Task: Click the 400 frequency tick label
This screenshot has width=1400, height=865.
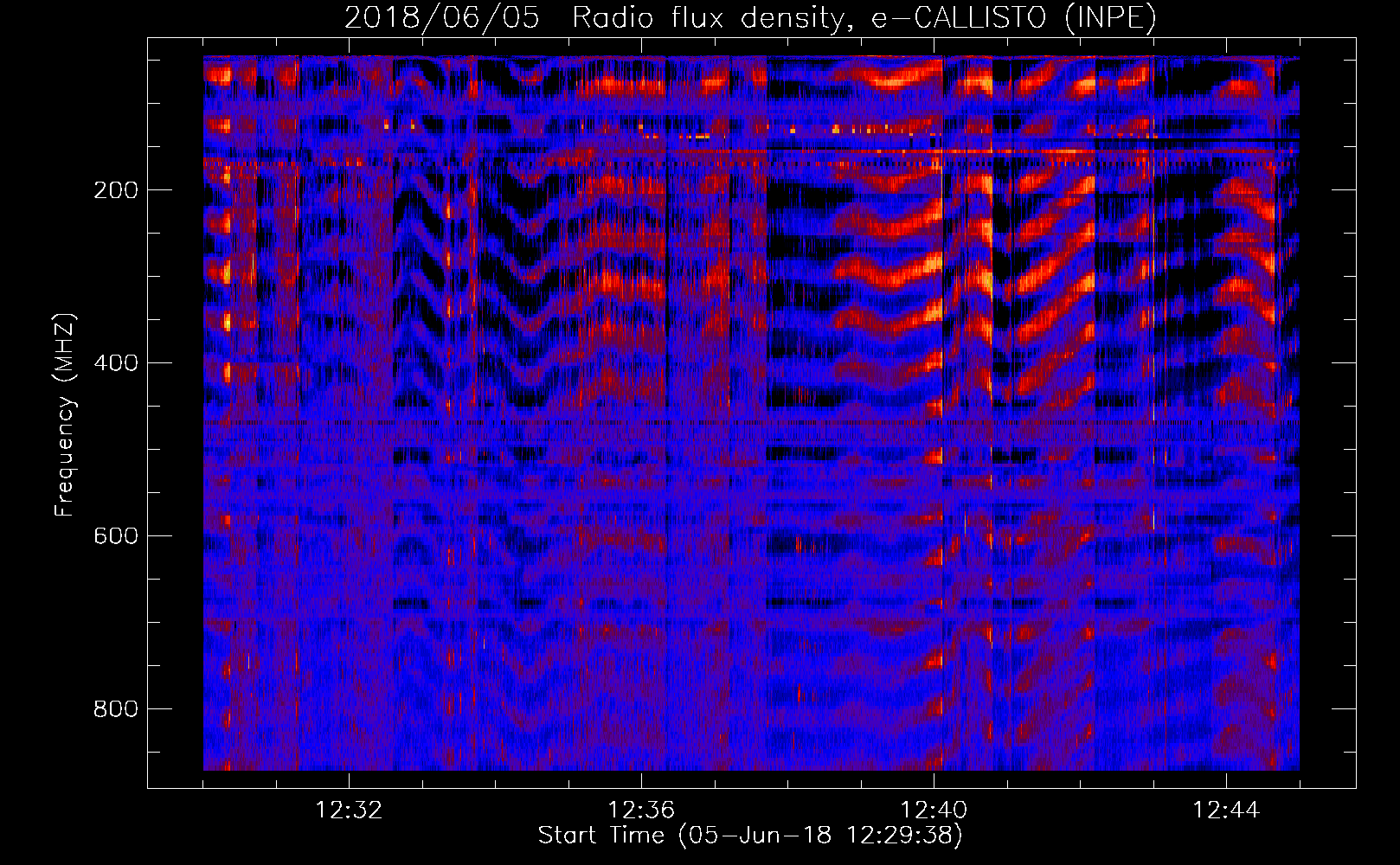Action: (x=116, y=363)
